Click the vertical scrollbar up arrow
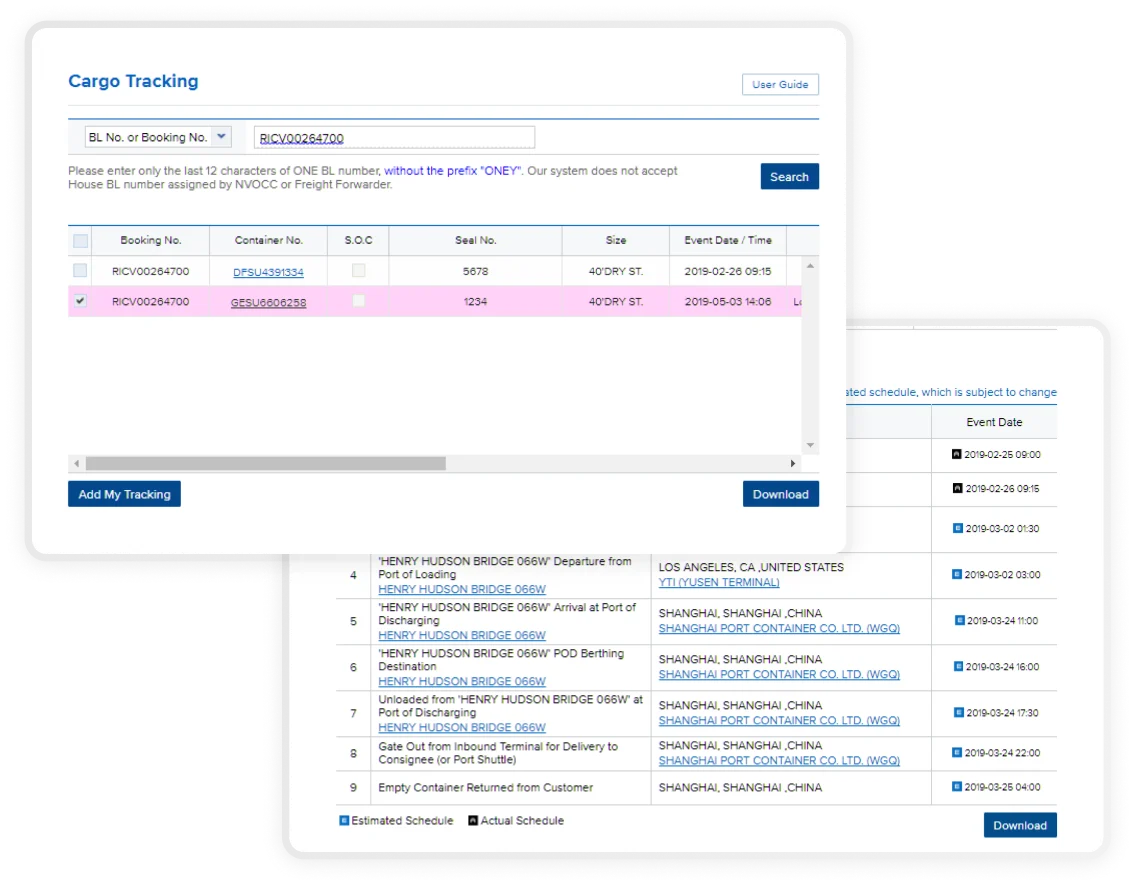Image resolution: width=1134 pixels, height=886 pixels. tap(810, 266)
